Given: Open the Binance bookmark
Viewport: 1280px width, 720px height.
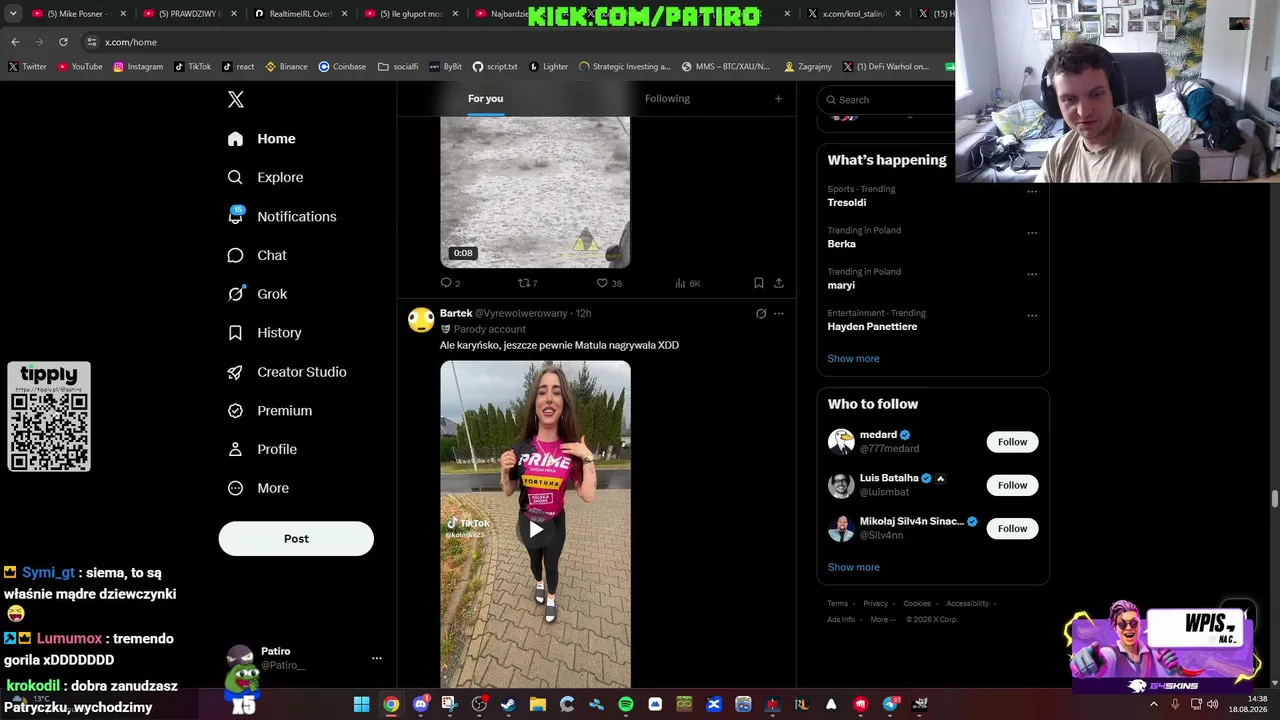Looking at the screenshot, I should click(x=286, y=67).
